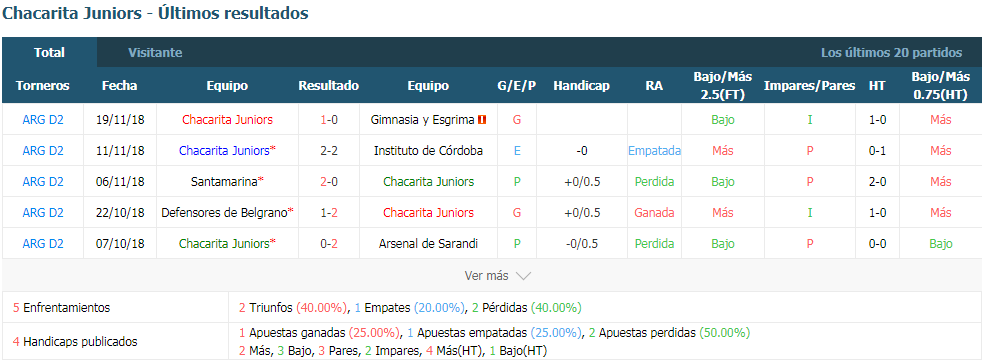Open Los últimos 20 partidos selector
Viewport: 982px width, 363px height.
(x=891, y=53)
